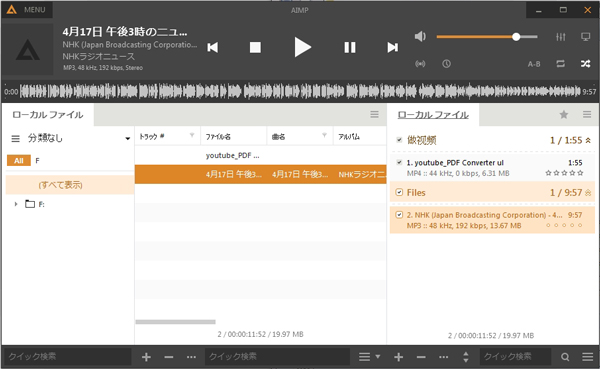Uncheck track 1 youtube_PDF Converter

click(399, 162)
